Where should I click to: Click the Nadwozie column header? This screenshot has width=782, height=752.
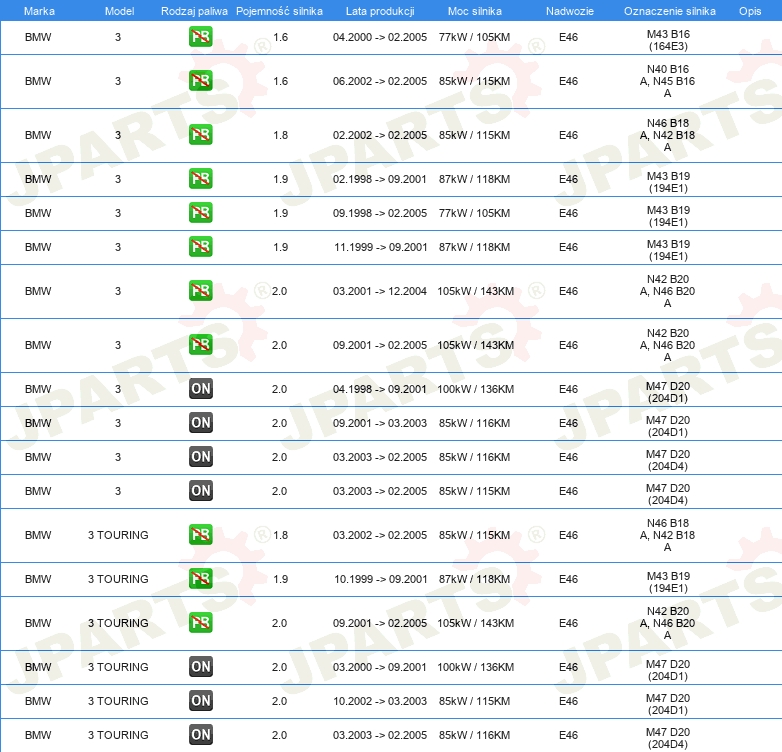(x=570, y=11)
